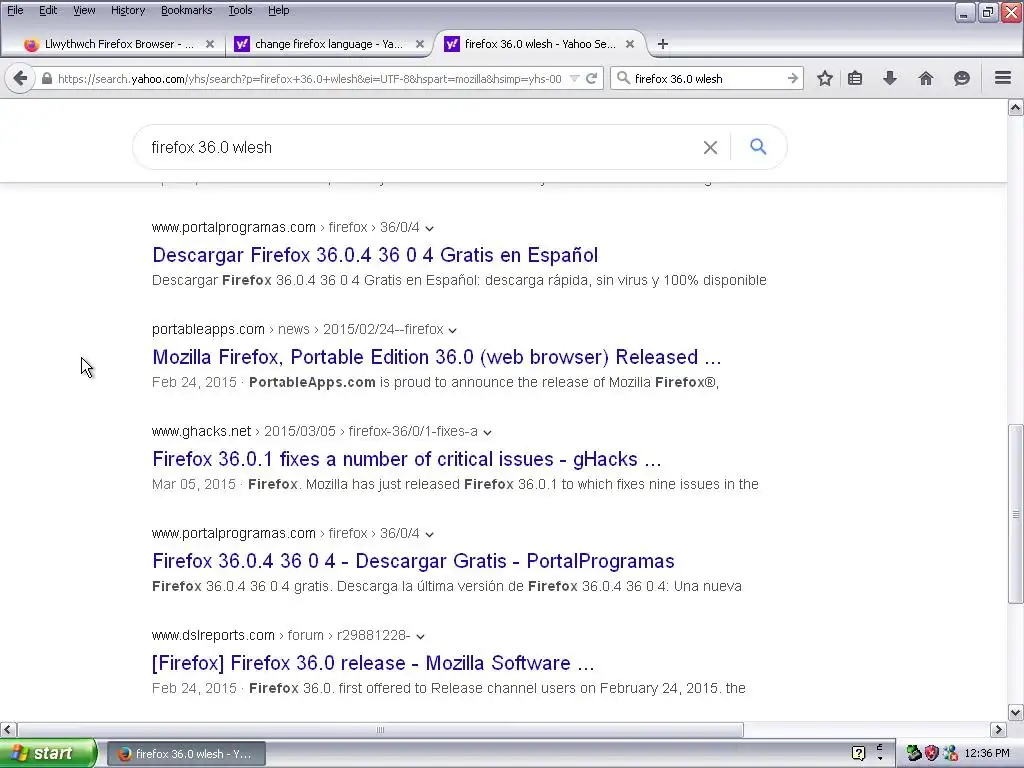
Task: Open the View menu
Action: [x=84, y=10]
